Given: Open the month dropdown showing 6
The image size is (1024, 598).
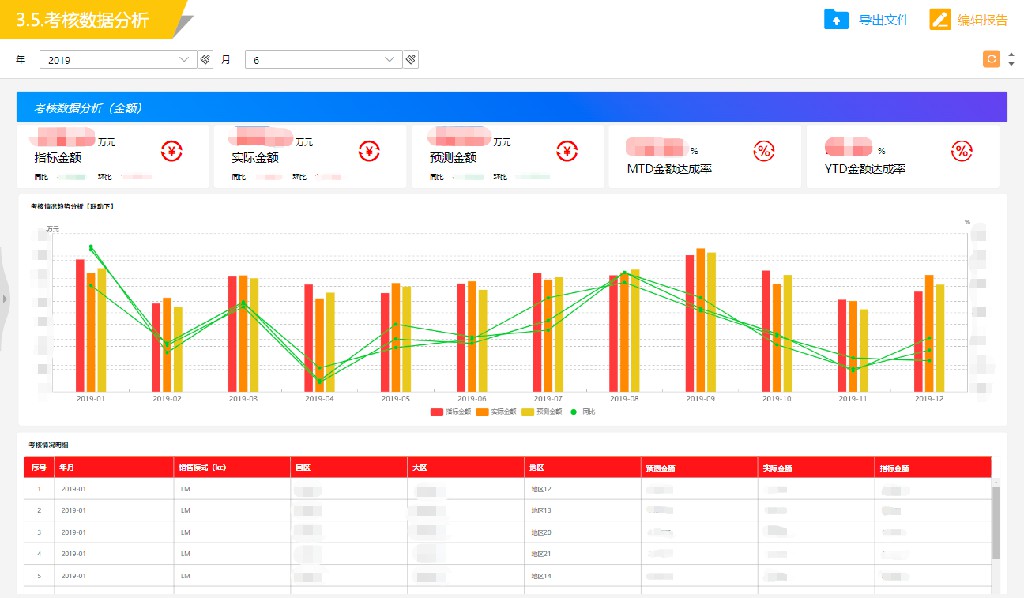Looking at the screenshot, I should pyautogui.click(x=323, y=59).
